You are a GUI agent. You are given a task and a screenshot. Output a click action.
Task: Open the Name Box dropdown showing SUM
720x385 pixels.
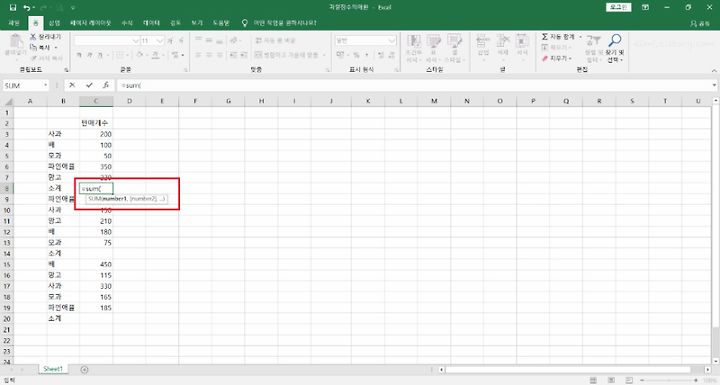(45, 85)
